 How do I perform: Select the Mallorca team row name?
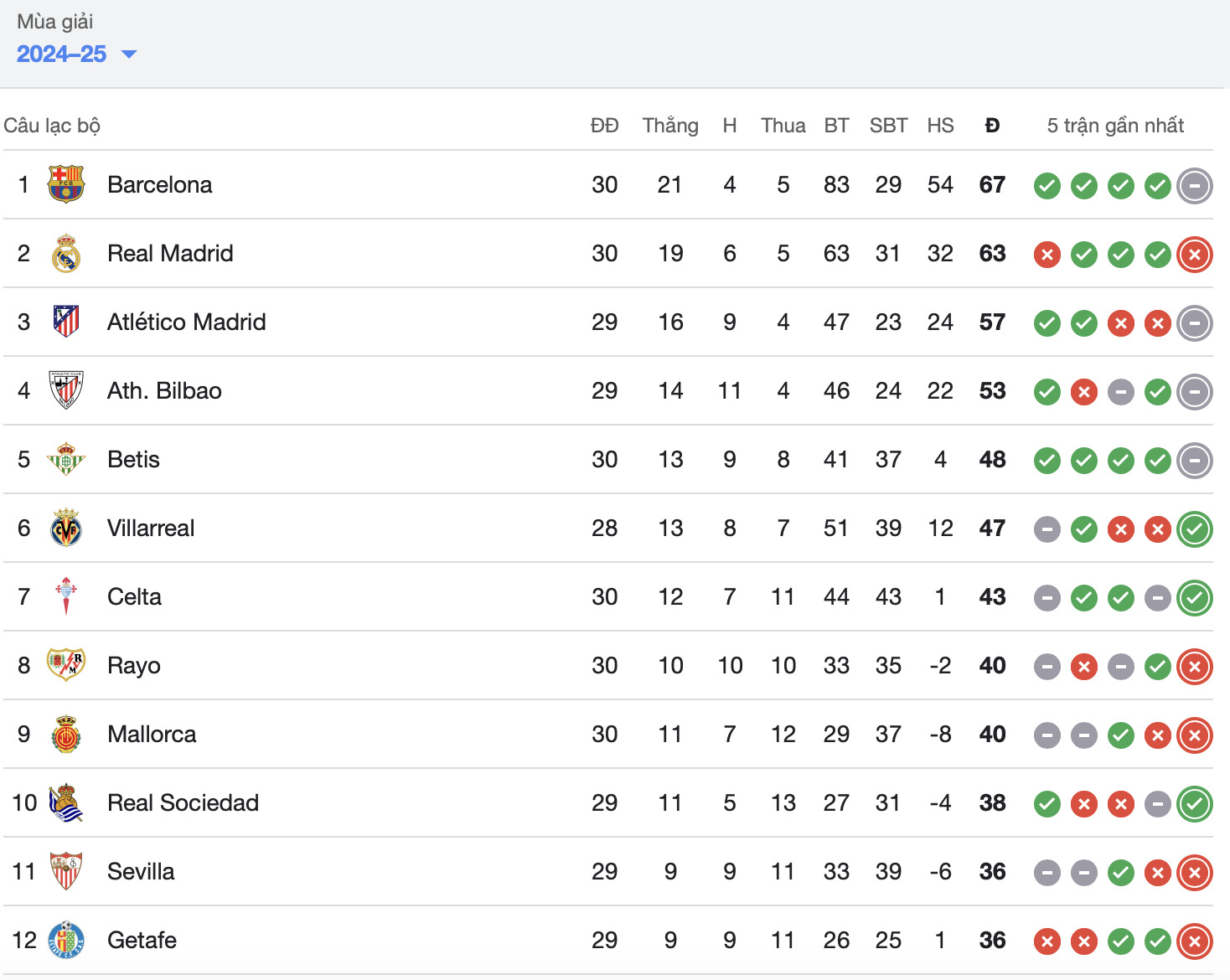tap(152, 734)
